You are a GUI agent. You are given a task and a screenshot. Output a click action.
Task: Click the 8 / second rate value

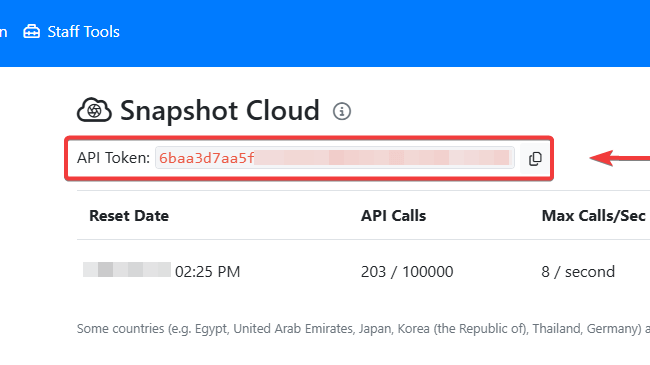click(578, 272)
